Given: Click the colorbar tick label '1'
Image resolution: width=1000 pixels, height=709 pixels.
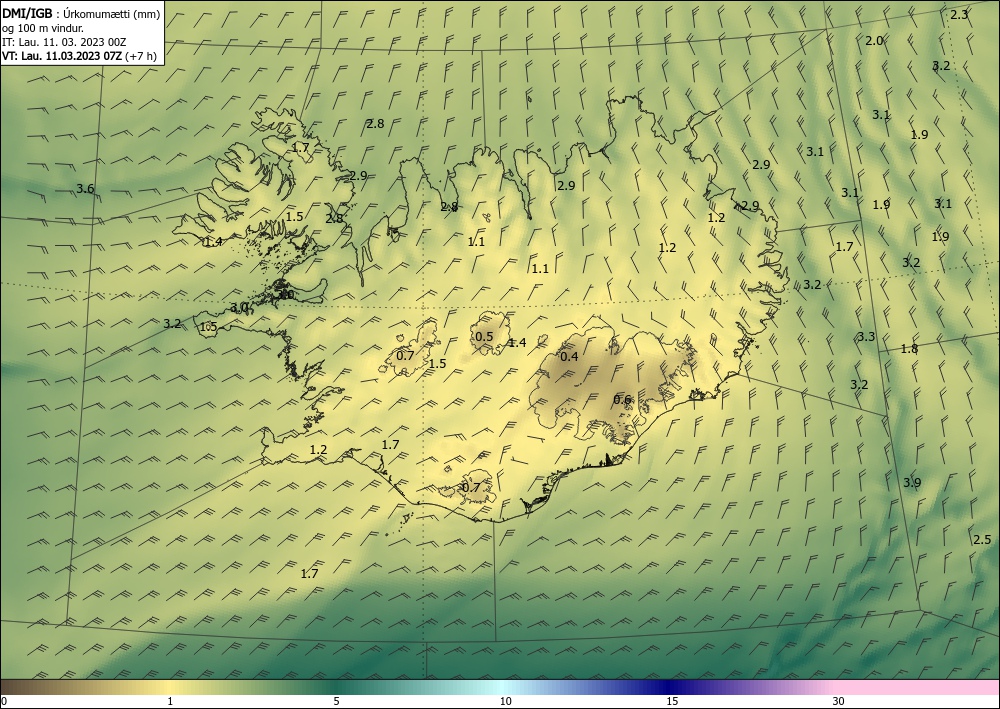Looking at the screenshot, I should point(169,701).
